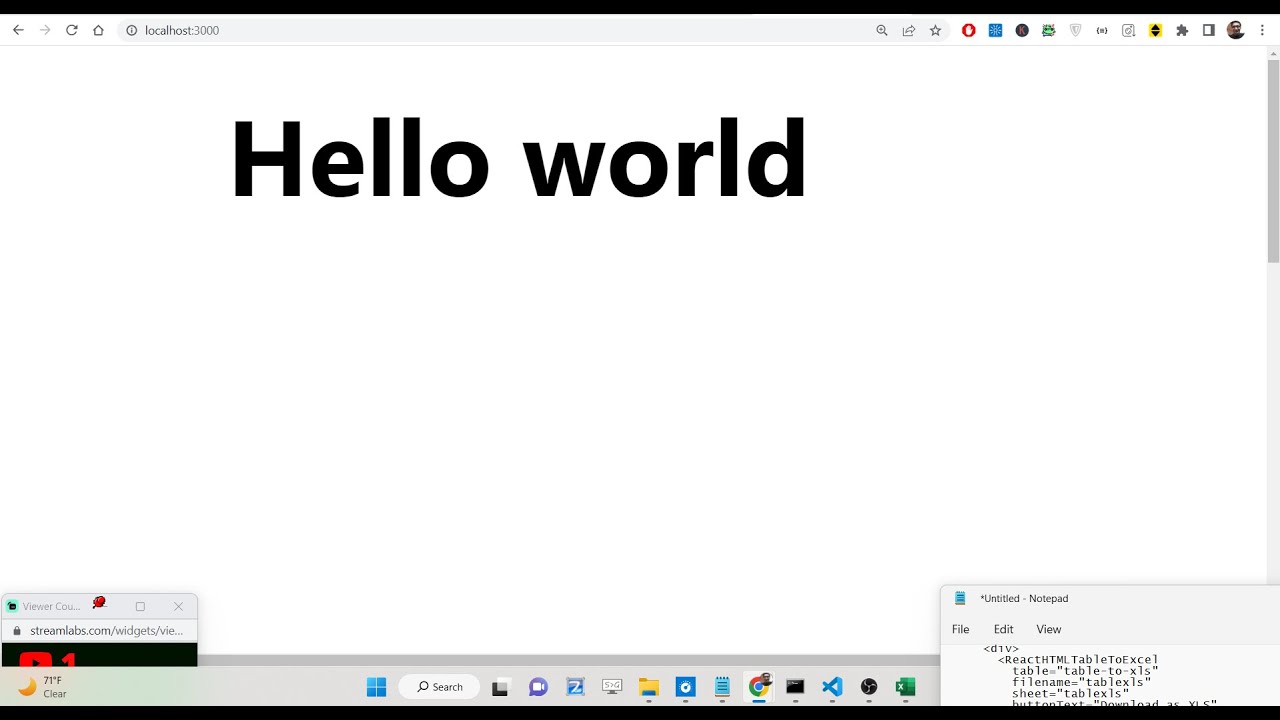Bookmark this page with the star icon

935,30
